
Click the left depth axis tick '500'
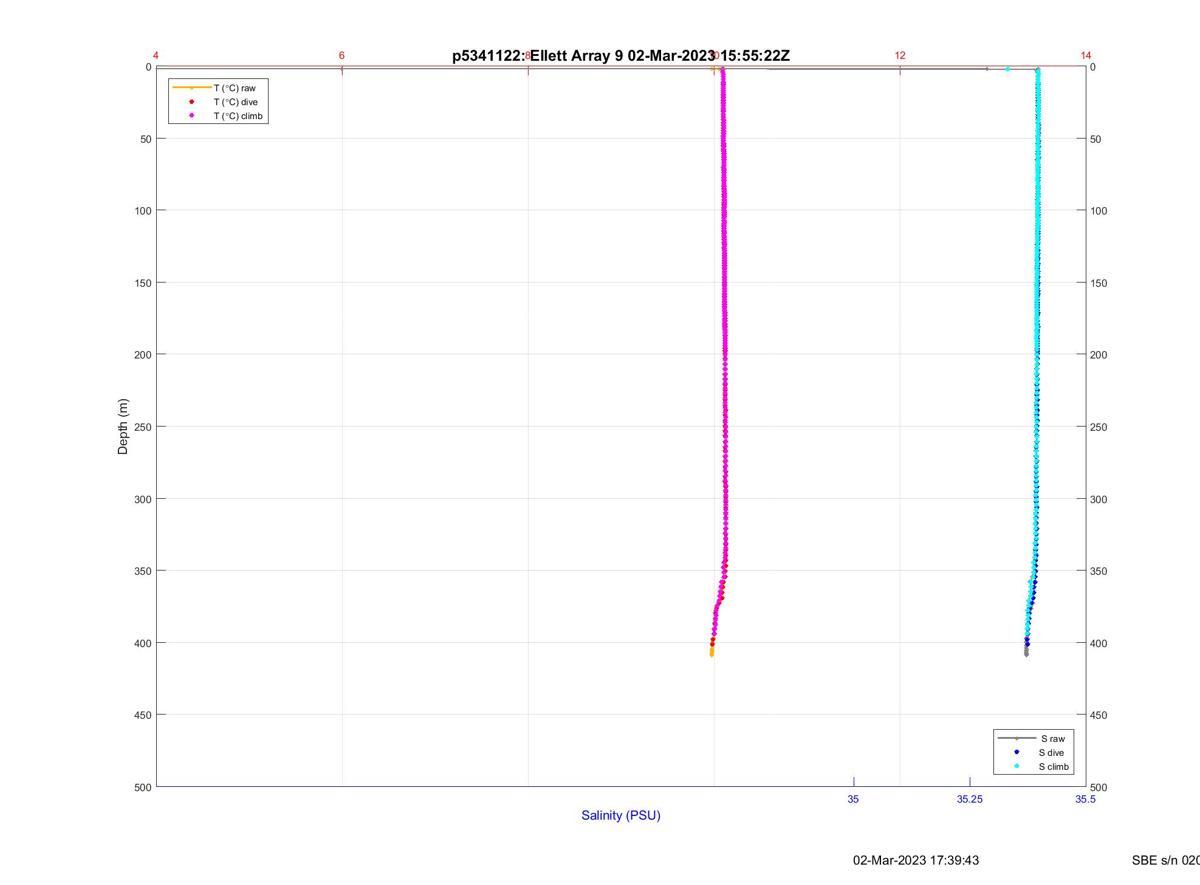point(143,787)
